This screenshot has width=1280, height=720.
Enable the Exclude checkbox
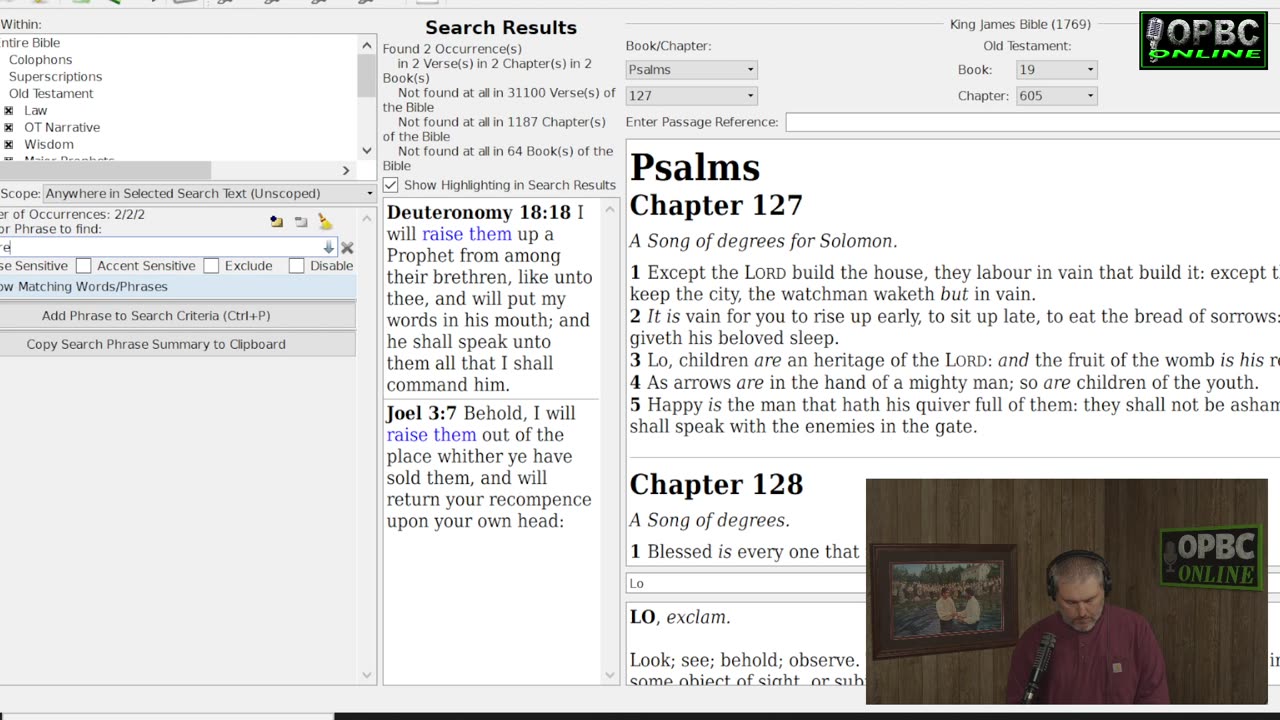tap(211, 266)
